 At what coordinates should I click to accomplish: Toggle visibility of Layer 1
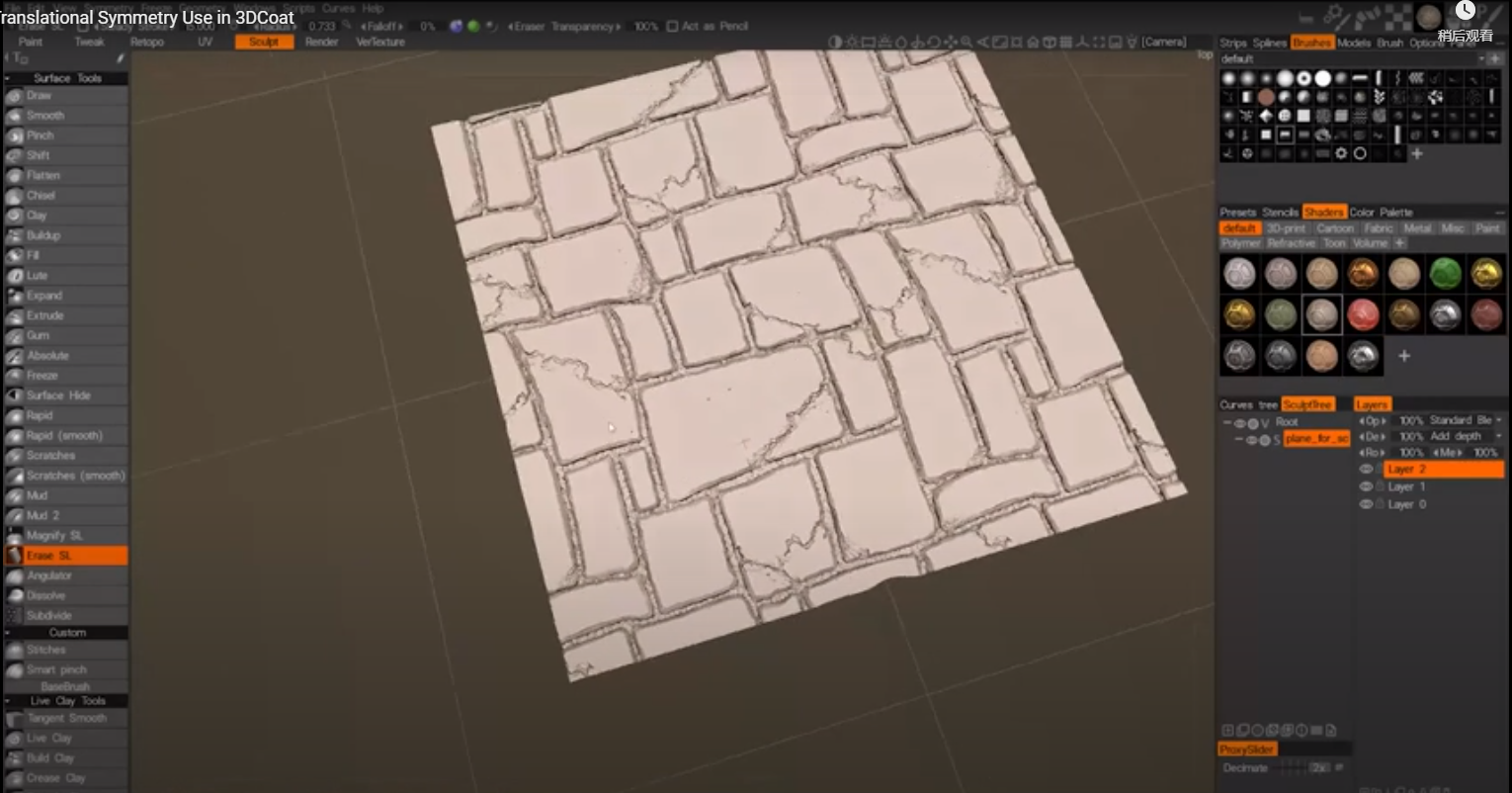(x=1366, y=486)
